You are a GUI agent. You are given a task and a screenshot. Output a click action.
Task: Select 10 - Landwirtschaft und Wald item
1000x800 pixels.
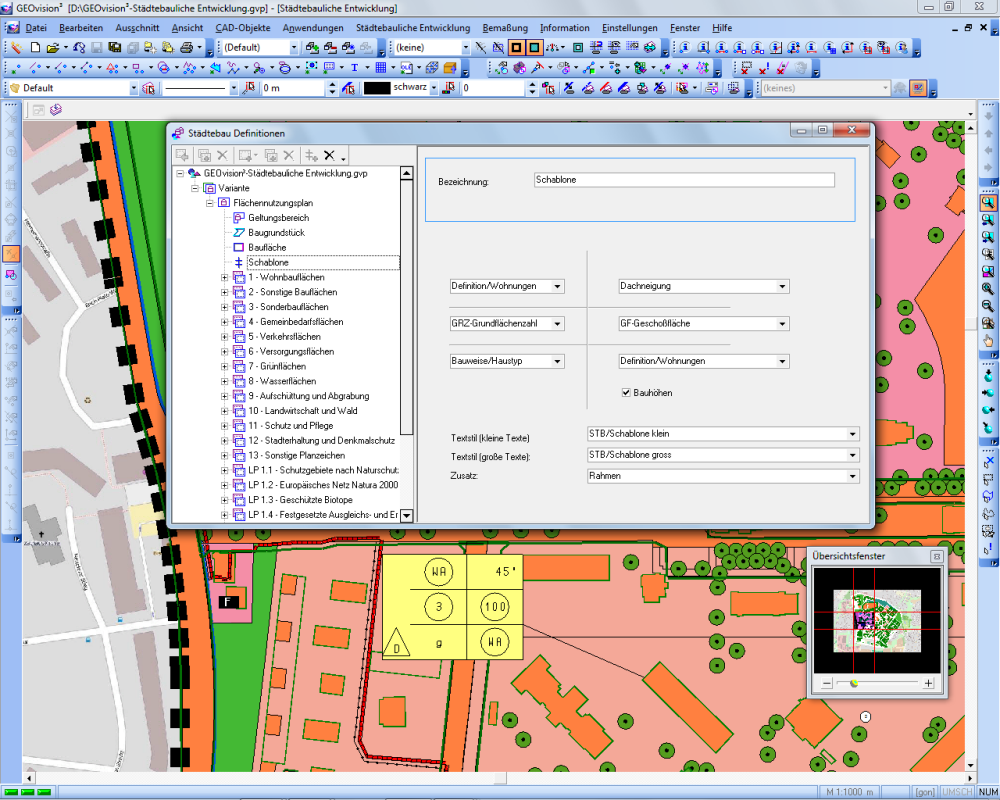tap(302, 411)
